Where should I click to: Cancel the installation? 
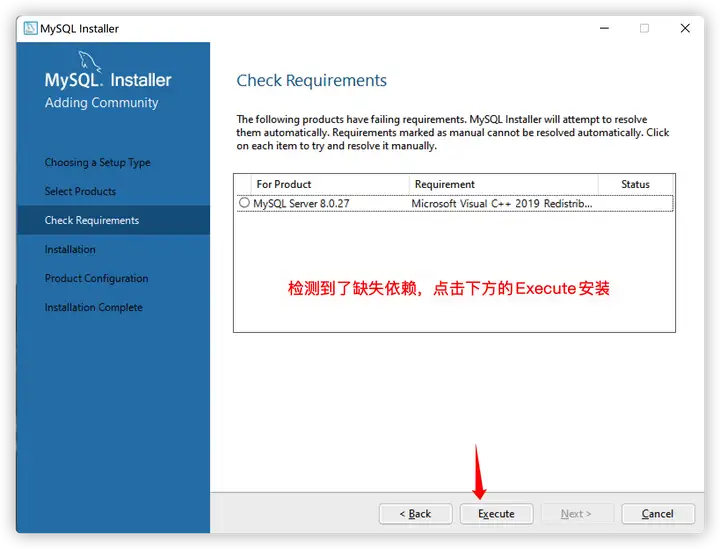(658, 514)
